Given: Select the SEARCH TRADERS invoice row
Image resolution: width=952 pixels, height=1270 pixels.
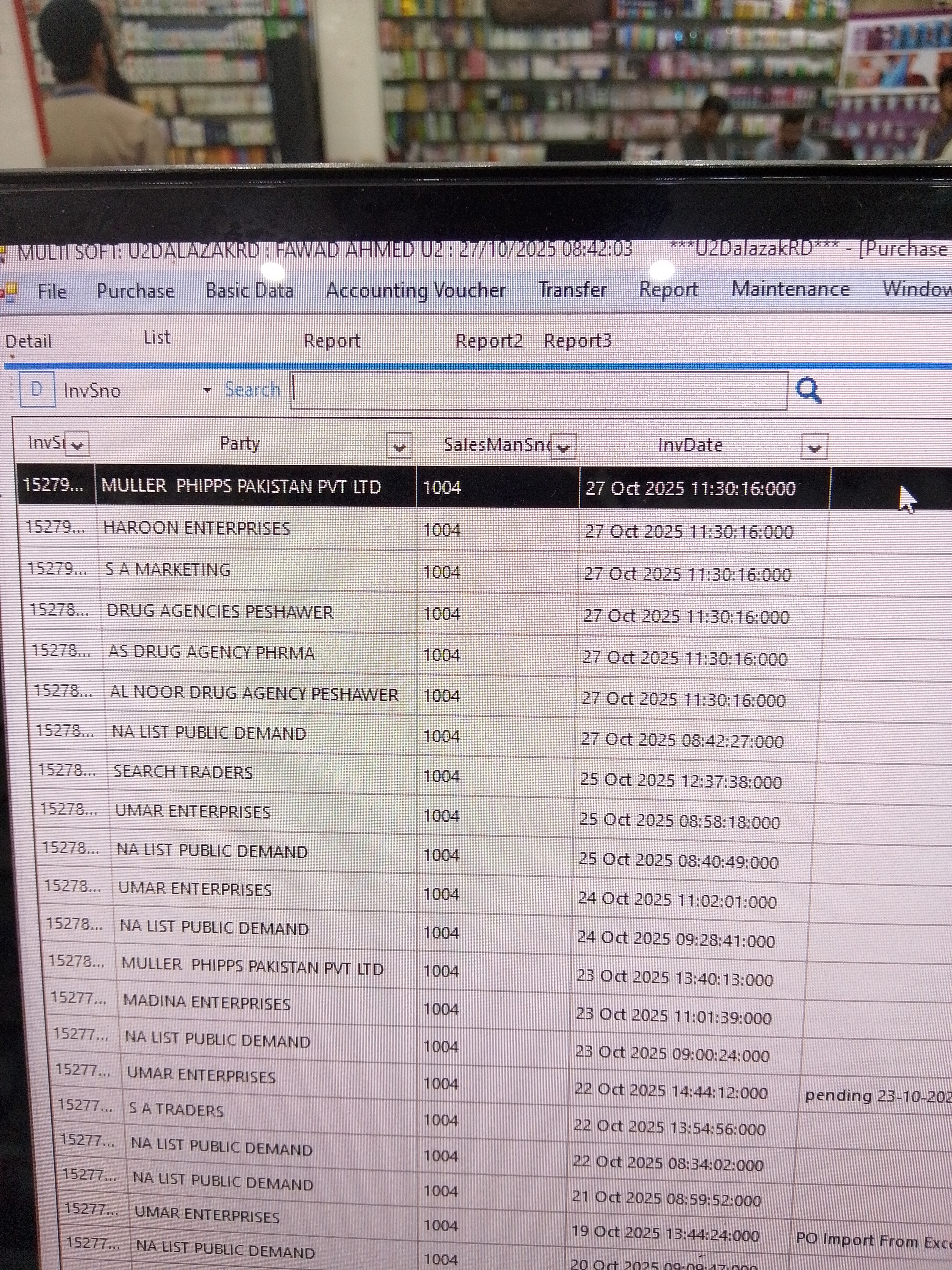Looking at the screenshot, I should (182, 772).
